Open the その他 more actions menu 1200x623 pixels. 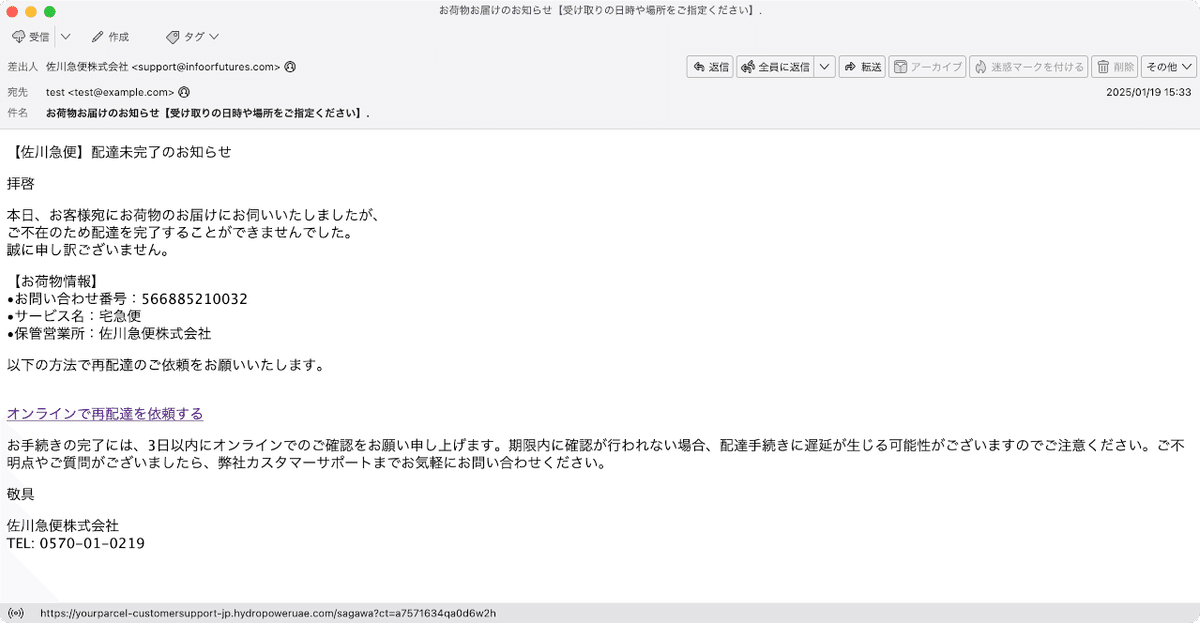[x=1168, y=67]
